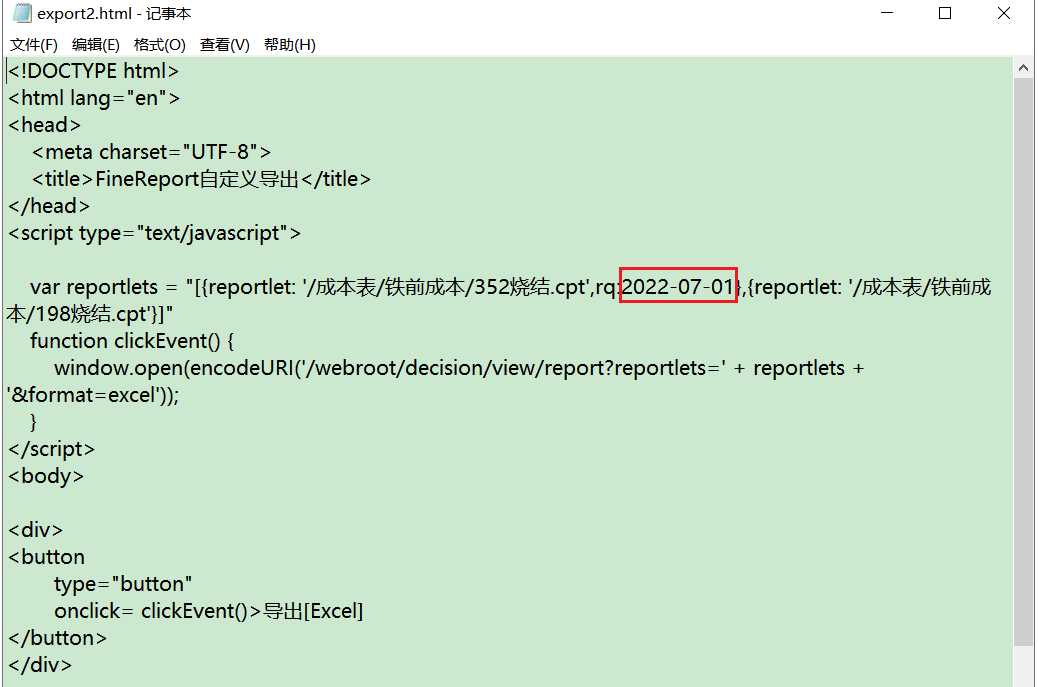
Task: Open the 帮助(H) menu
Action: click(x=289, y=45)
